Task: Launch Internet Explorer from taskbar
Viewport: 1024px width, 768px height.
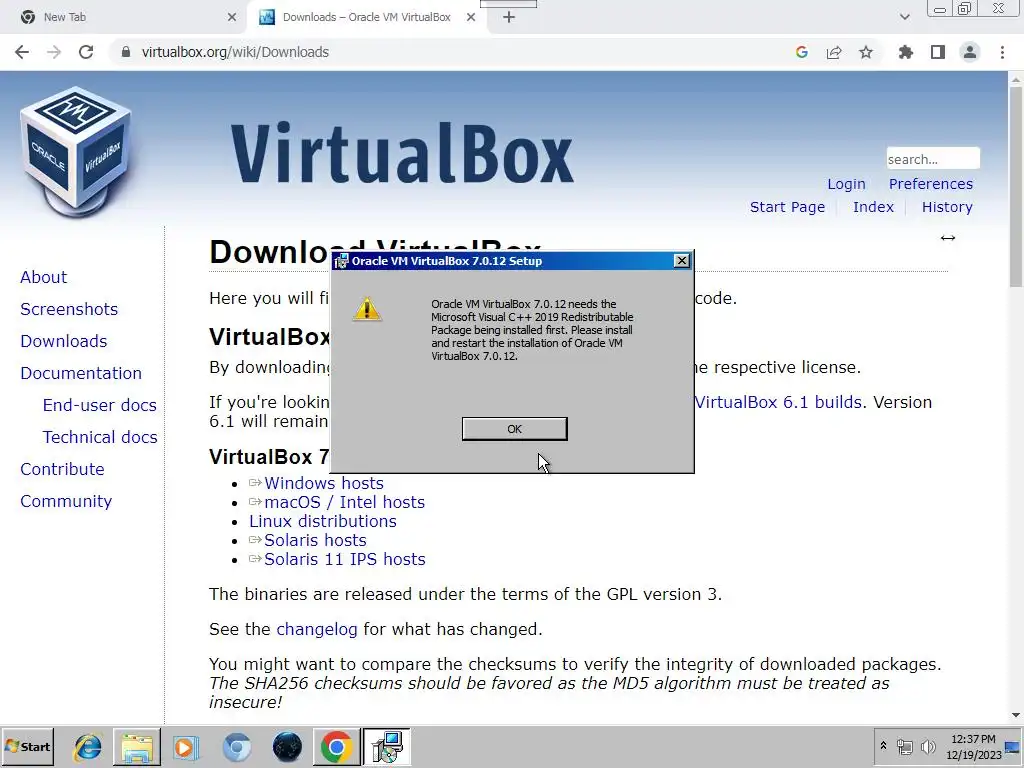Action: 88,746
